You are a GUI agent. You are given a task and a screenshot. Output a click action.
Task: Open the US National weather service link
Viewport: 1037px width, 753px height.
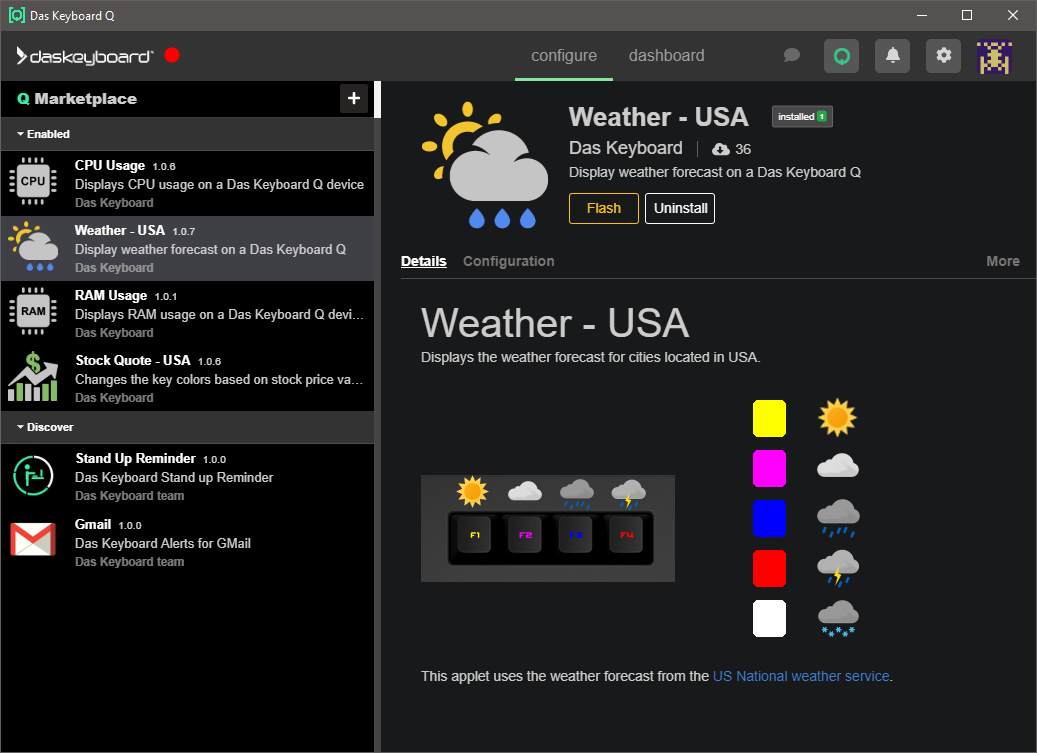[800, 676]
